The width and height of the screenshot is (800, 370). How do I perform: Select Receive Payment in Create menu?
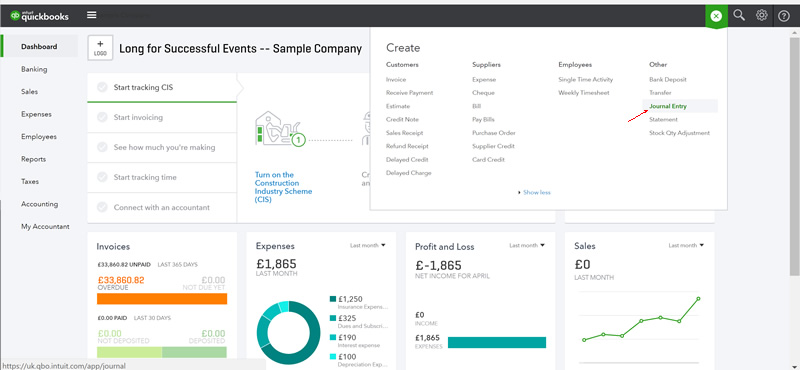click(410, 93)
